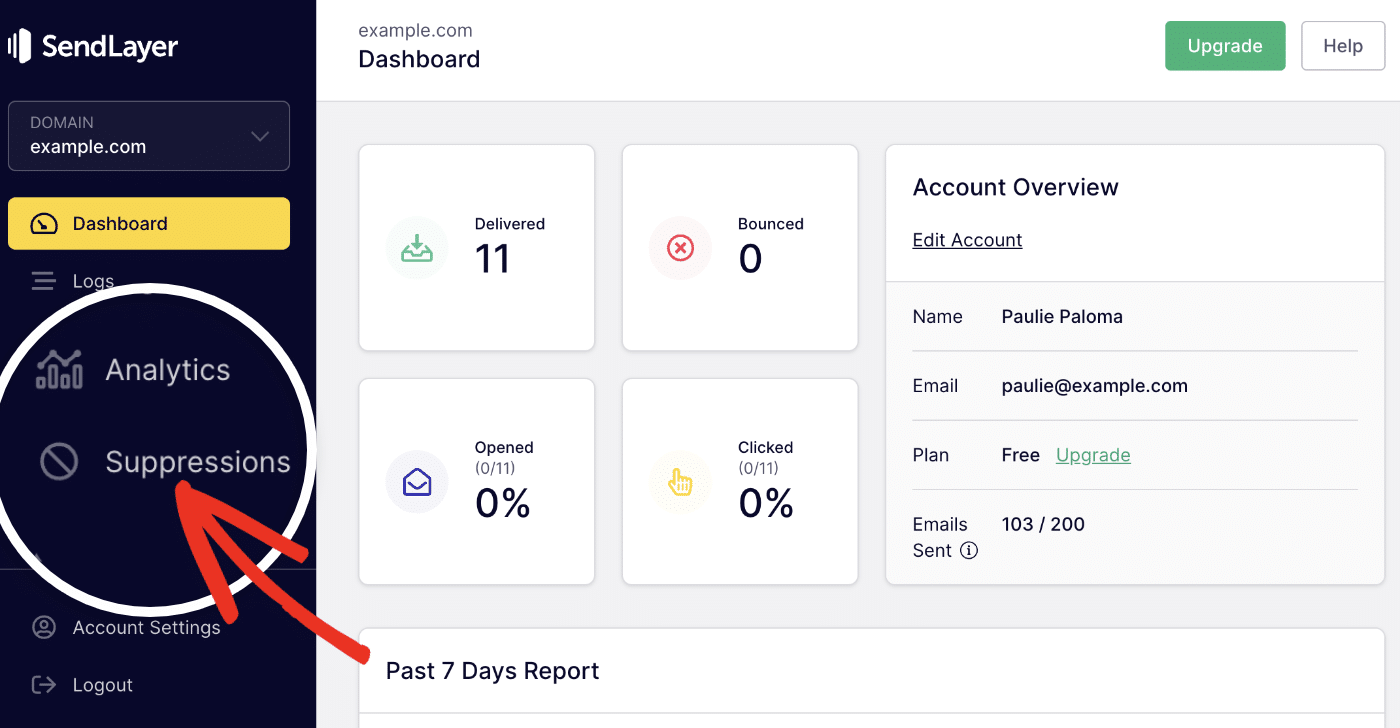Click the Opened envelope icon

pyautogui.click(x=417, y=481)
